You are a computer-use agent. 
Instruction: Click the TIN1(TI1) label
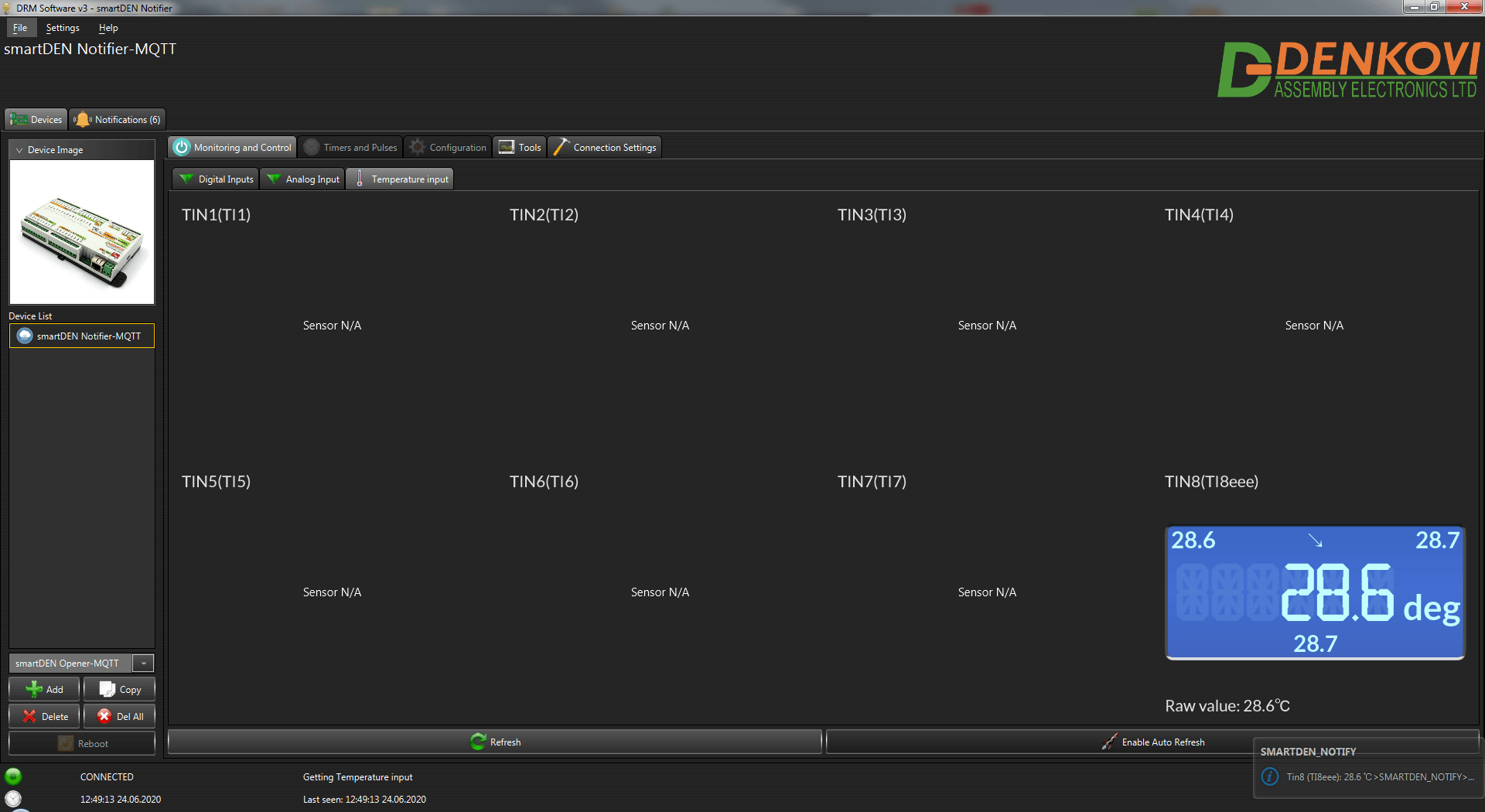coord(217,215)
